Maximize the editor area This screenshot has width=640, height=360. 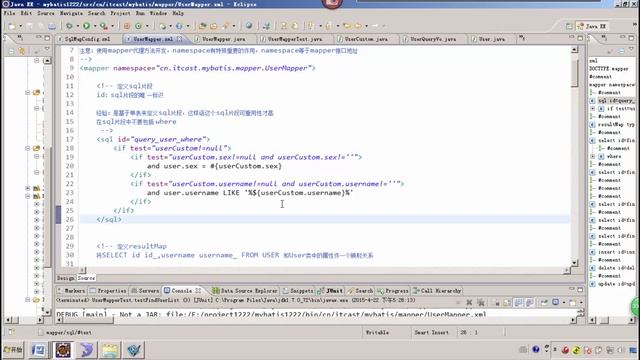(580, 38)
